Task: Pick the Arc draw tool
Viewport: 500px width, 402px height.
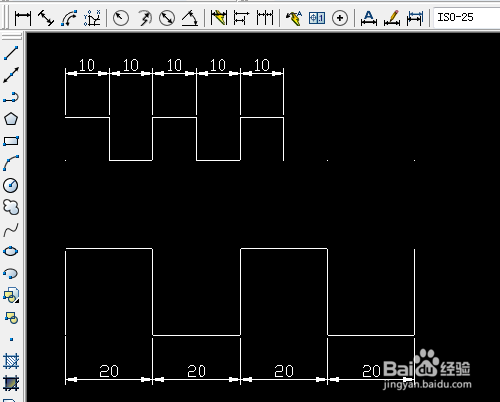Action: click(11, 163)
